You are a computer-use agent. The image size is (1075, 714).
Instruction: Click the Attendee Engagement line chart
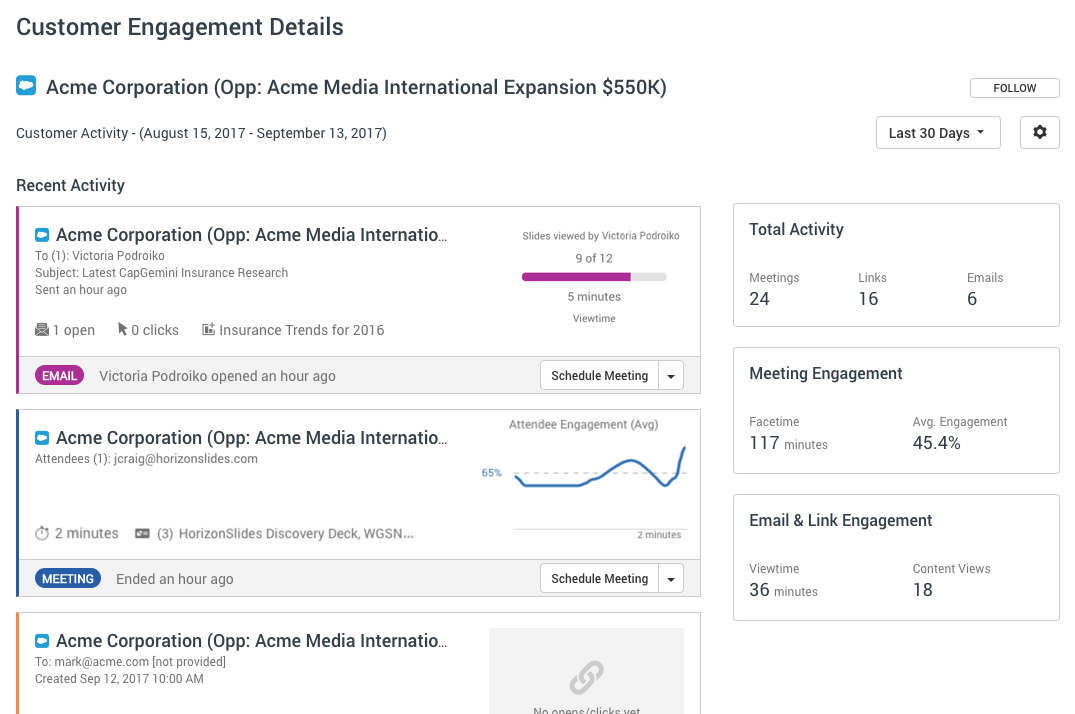(x=600, y=468)
